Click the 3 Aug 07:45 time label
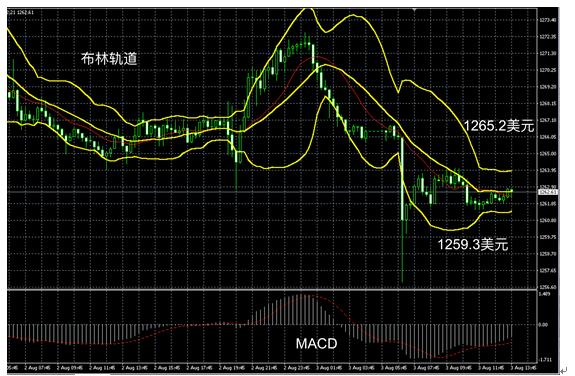The height and width of the screenshot is (376, 575). pos(425,368)
